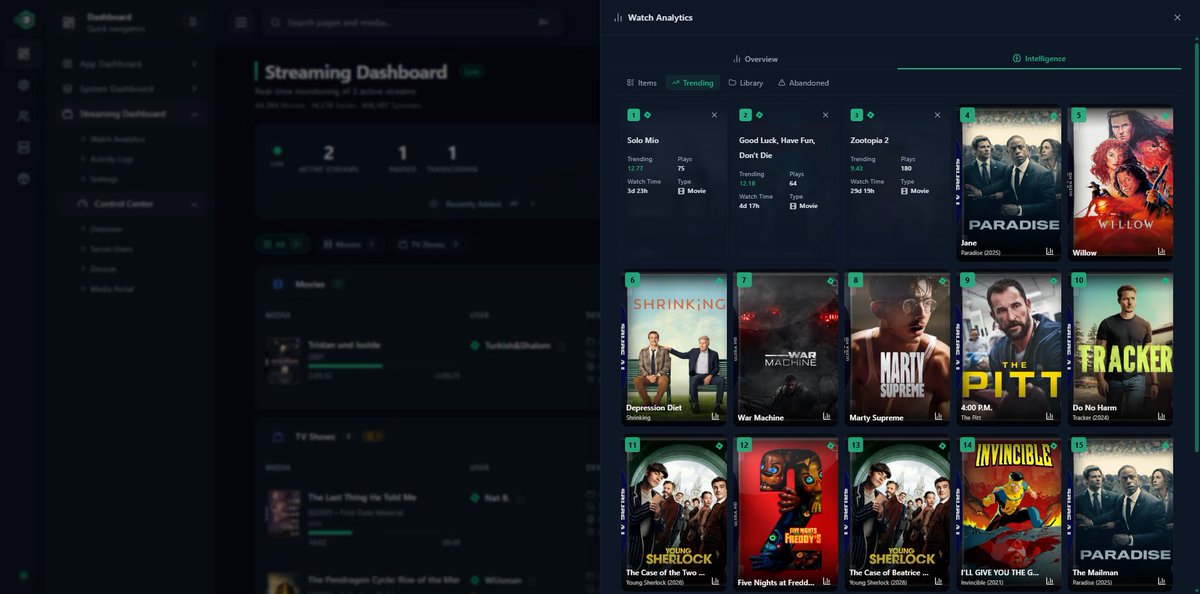Screen dimensions: 1200x594
Task: Open the Shrinking poster card
Action: click(674, 349)
